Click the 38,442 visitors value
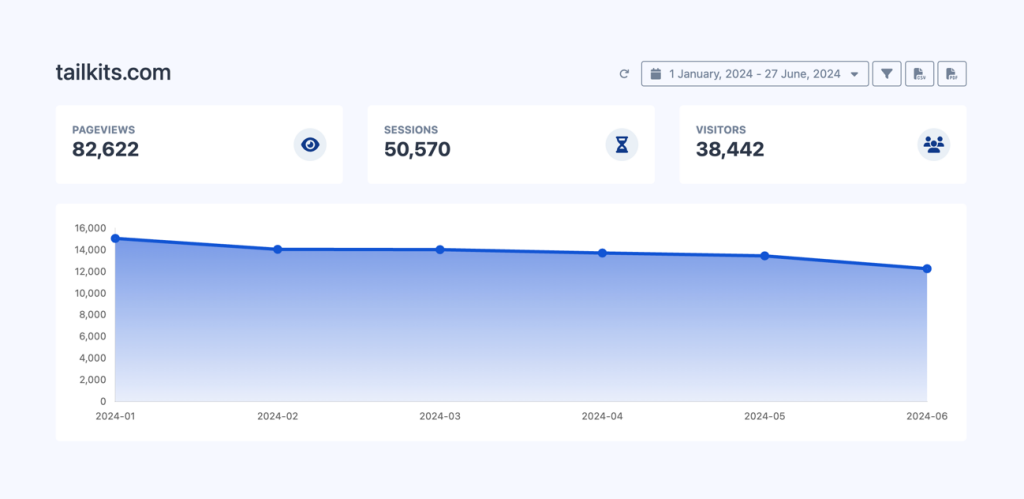This screenshot has height=499, width=1024. 730,150
